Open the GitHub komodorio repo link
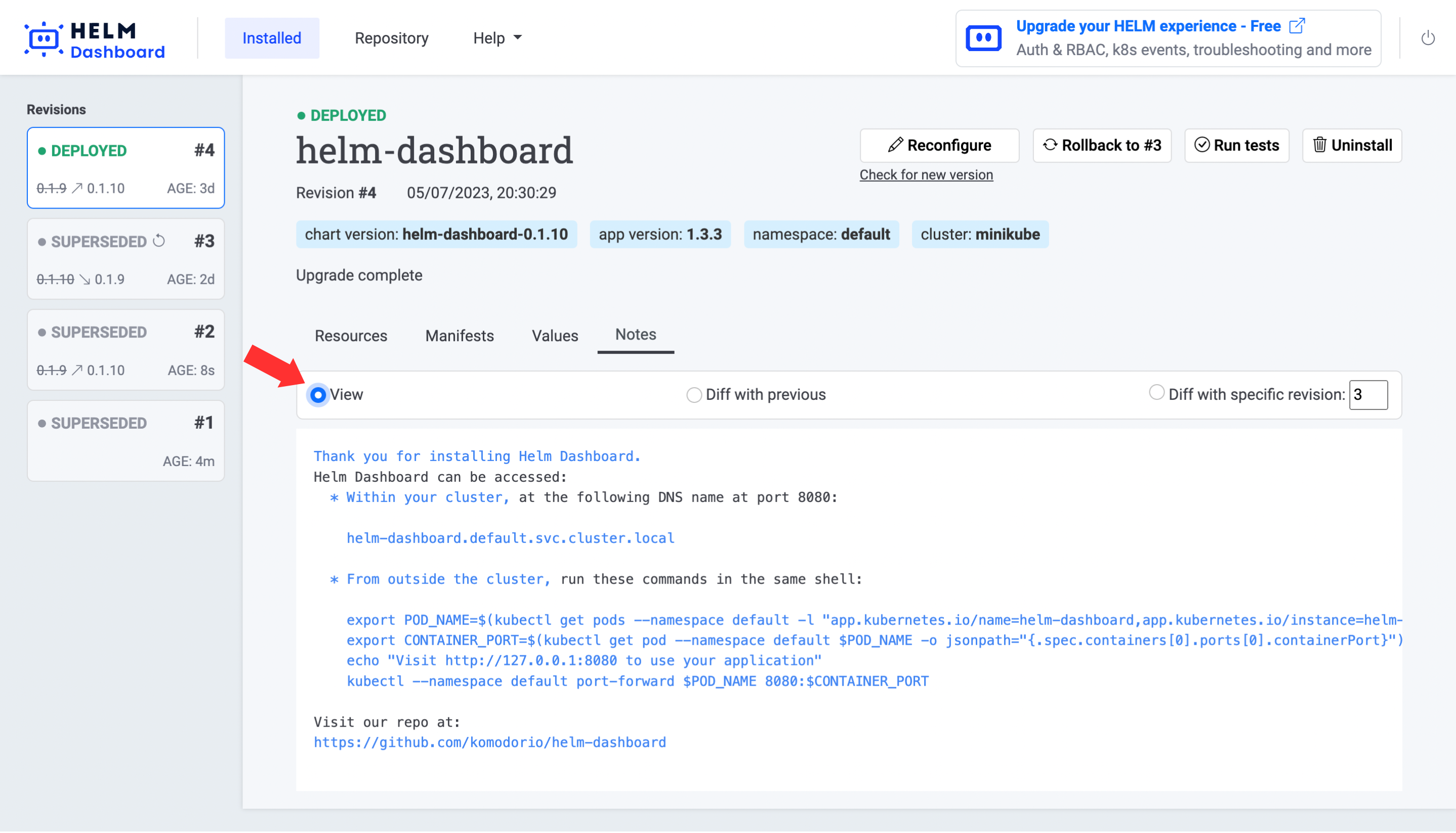 point(490,742)
